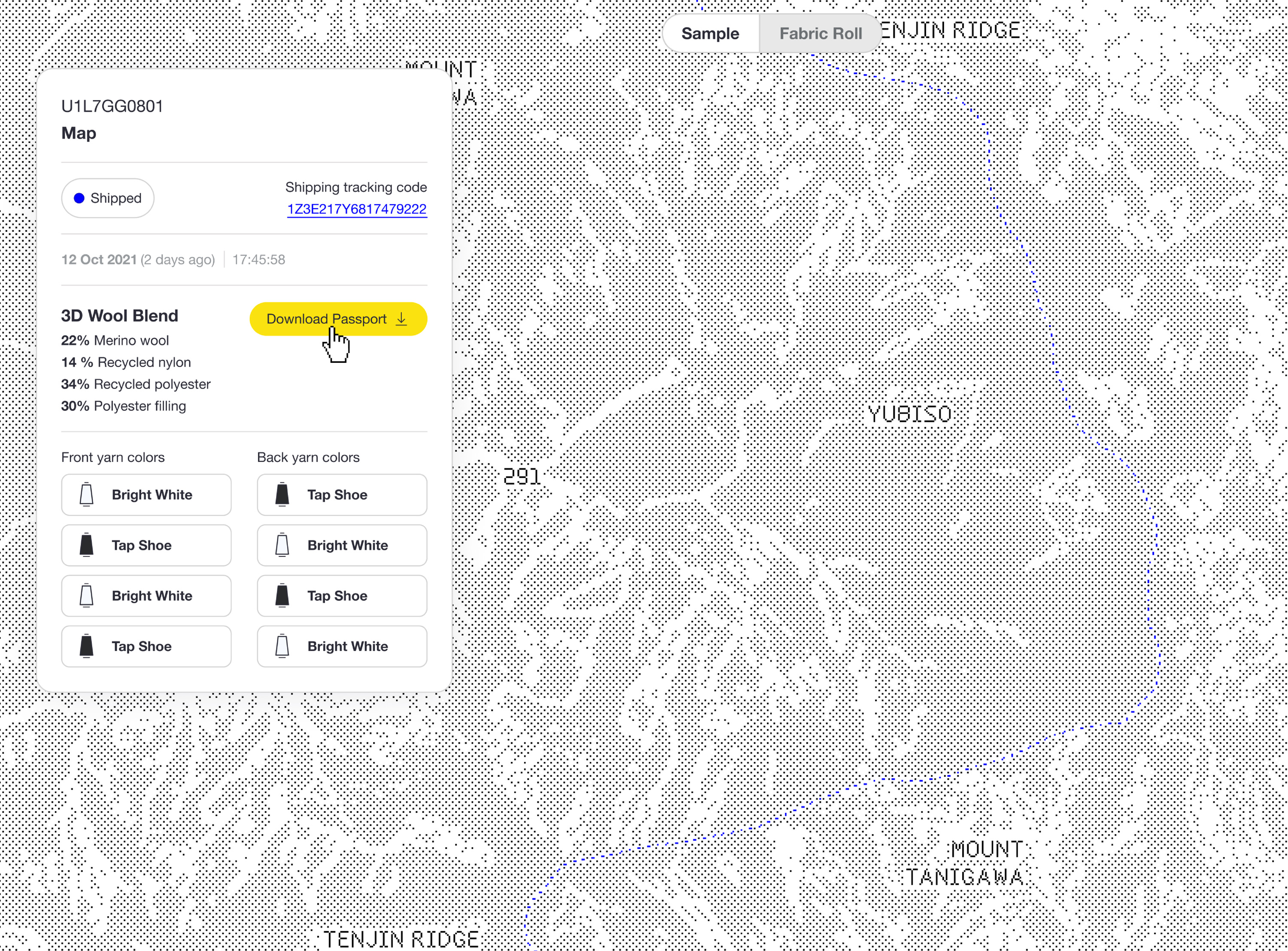
Task: Click the black yarn cone in first back row
Action: [x=282, y=495]
